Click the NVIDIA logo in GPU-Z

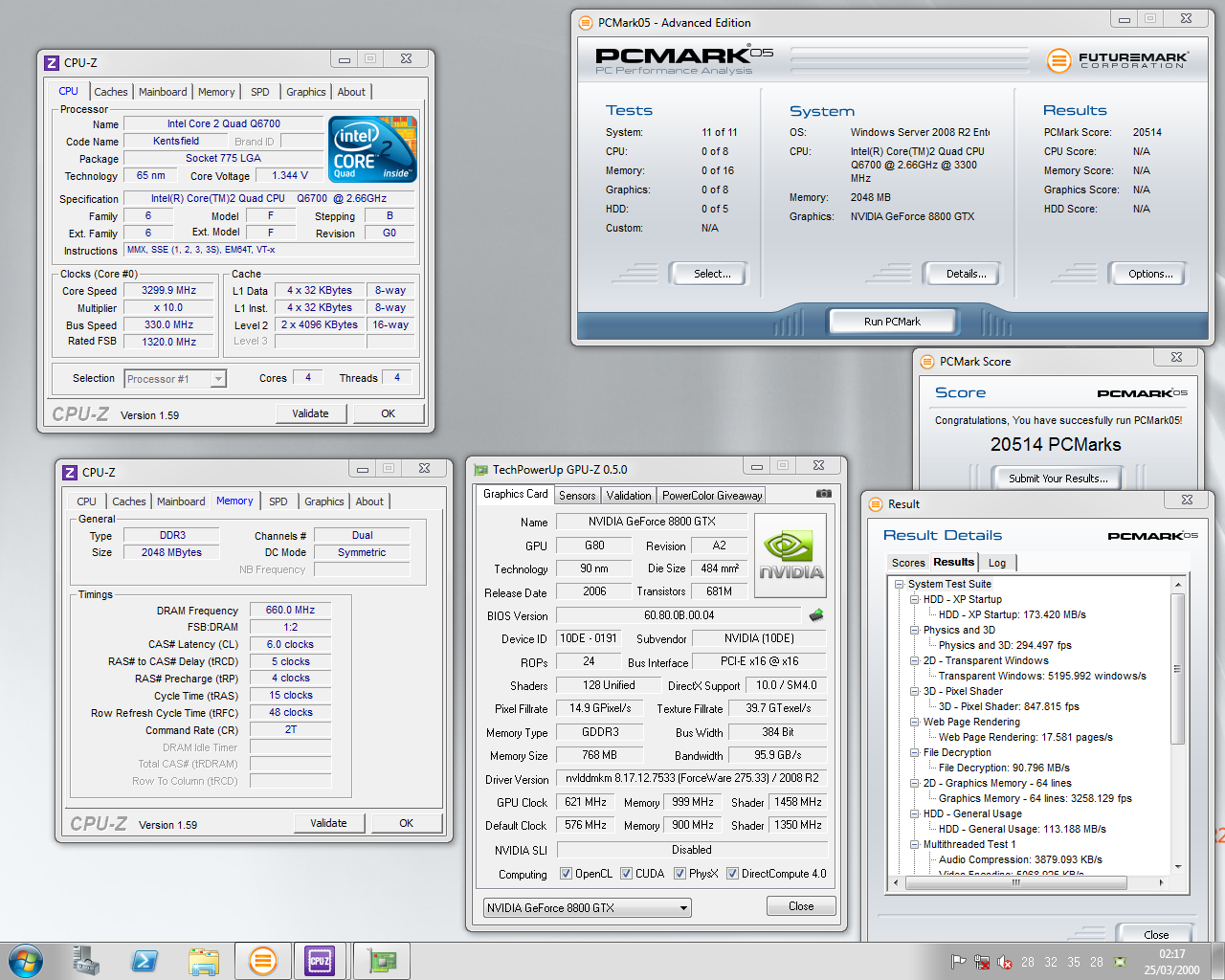tap(791, 557)
